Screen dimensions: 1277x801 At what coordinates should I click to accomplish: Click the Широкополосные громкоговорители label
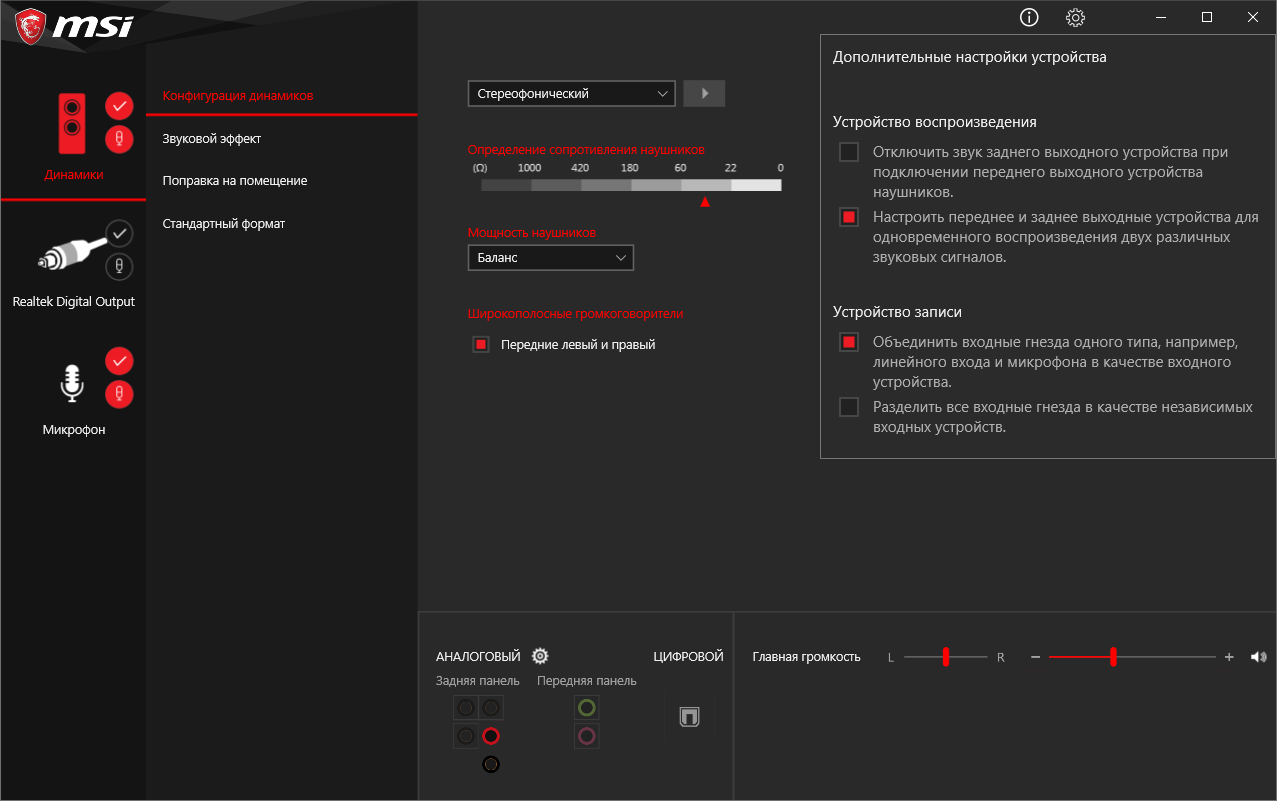tap(576, 313)
